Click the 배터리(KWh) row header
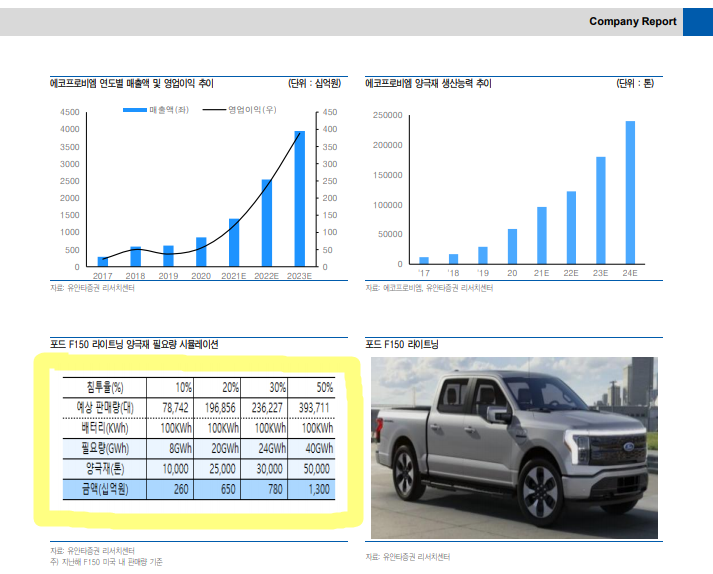 click(105, 428)
